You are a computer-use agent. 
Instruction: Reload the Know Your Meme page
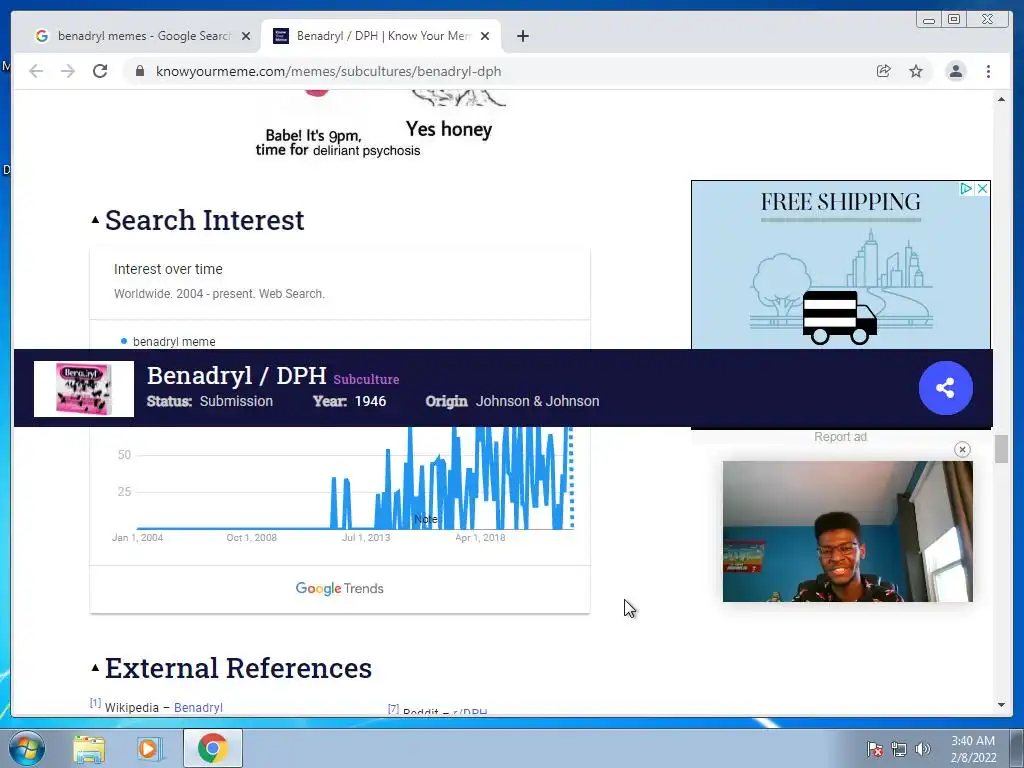point(100,71)
